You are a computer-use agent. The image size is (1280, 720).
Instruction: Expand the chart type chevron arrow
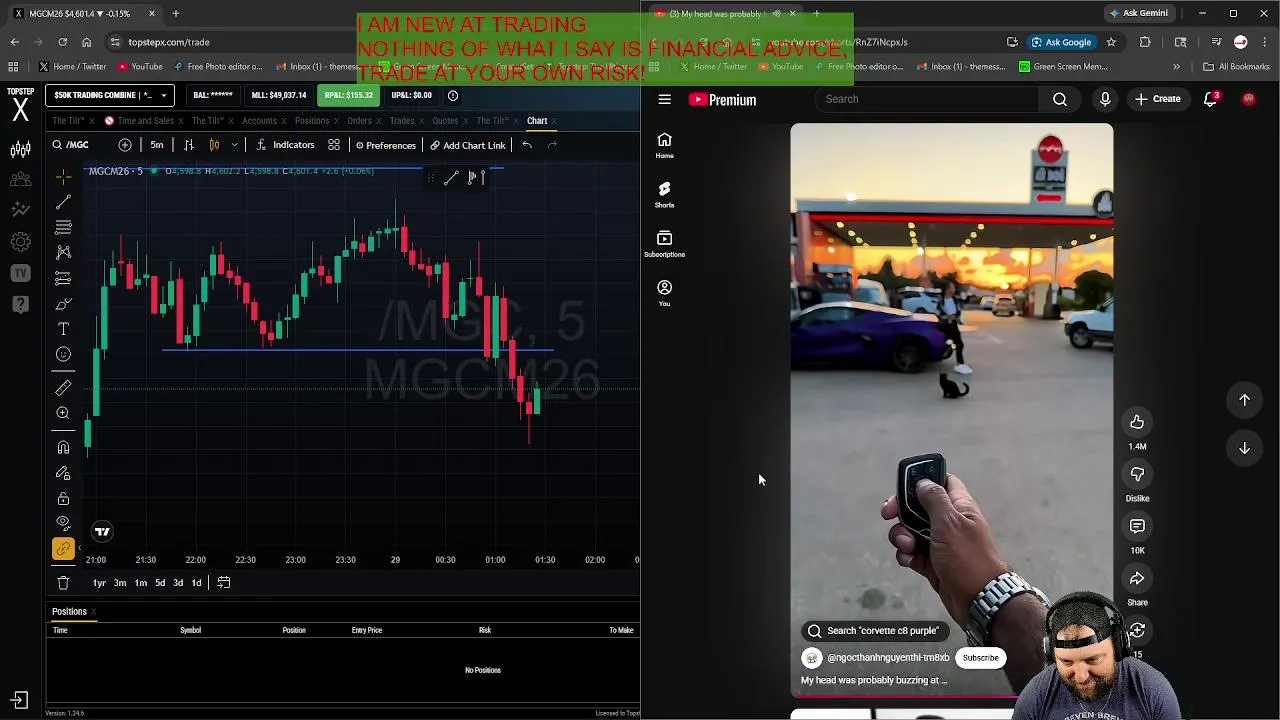click(235, 145)
